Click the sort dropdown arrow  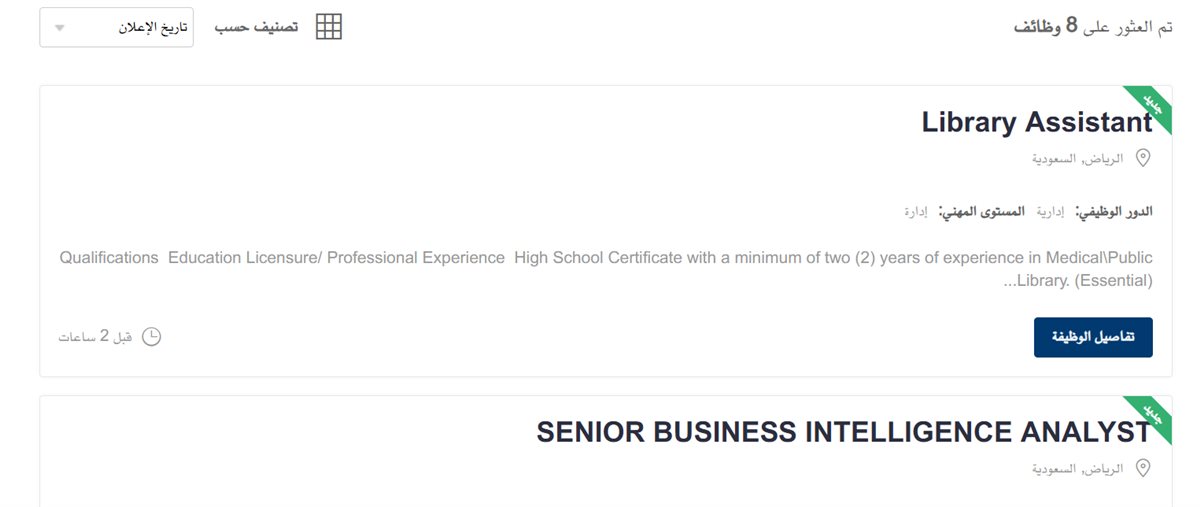click(59, 28)
